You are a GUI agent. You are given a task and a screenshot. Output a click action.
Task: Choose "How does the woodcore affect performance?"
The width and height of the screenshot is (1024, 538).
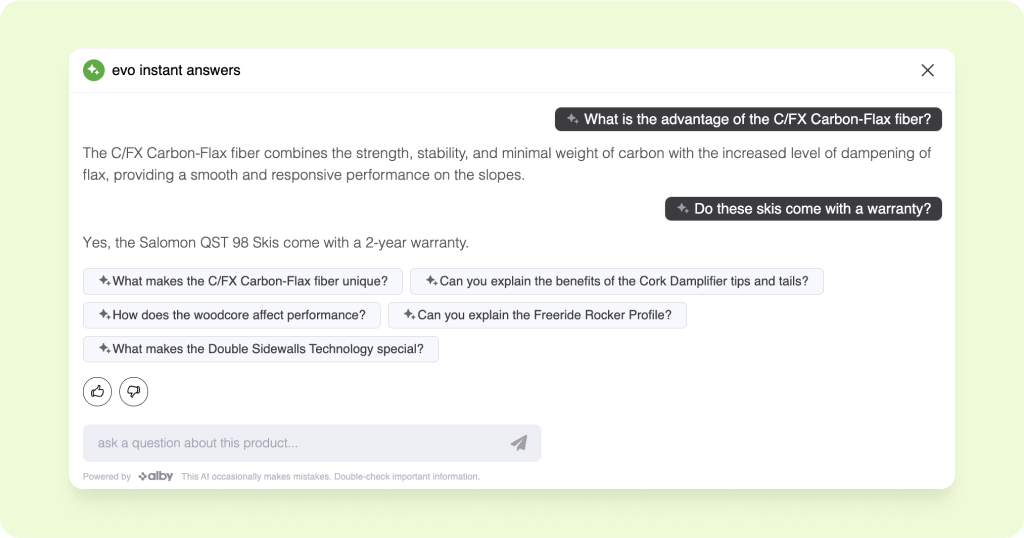click(x=232, y=315)
